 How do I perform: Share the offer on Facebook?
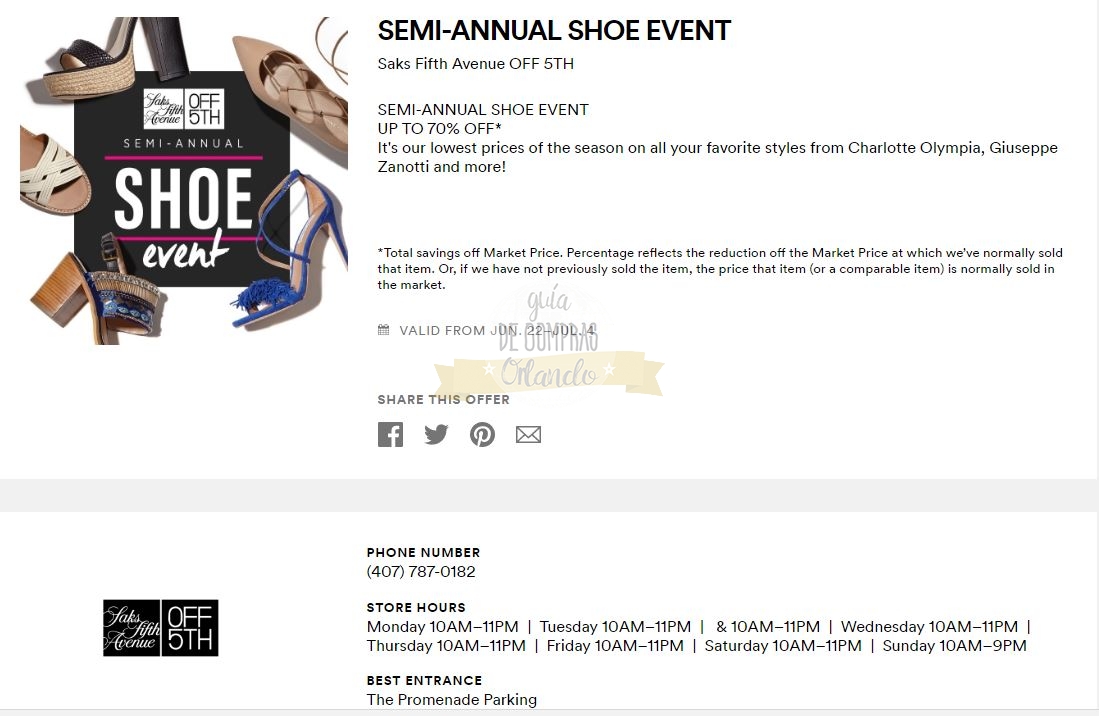(x=390, y=434)
